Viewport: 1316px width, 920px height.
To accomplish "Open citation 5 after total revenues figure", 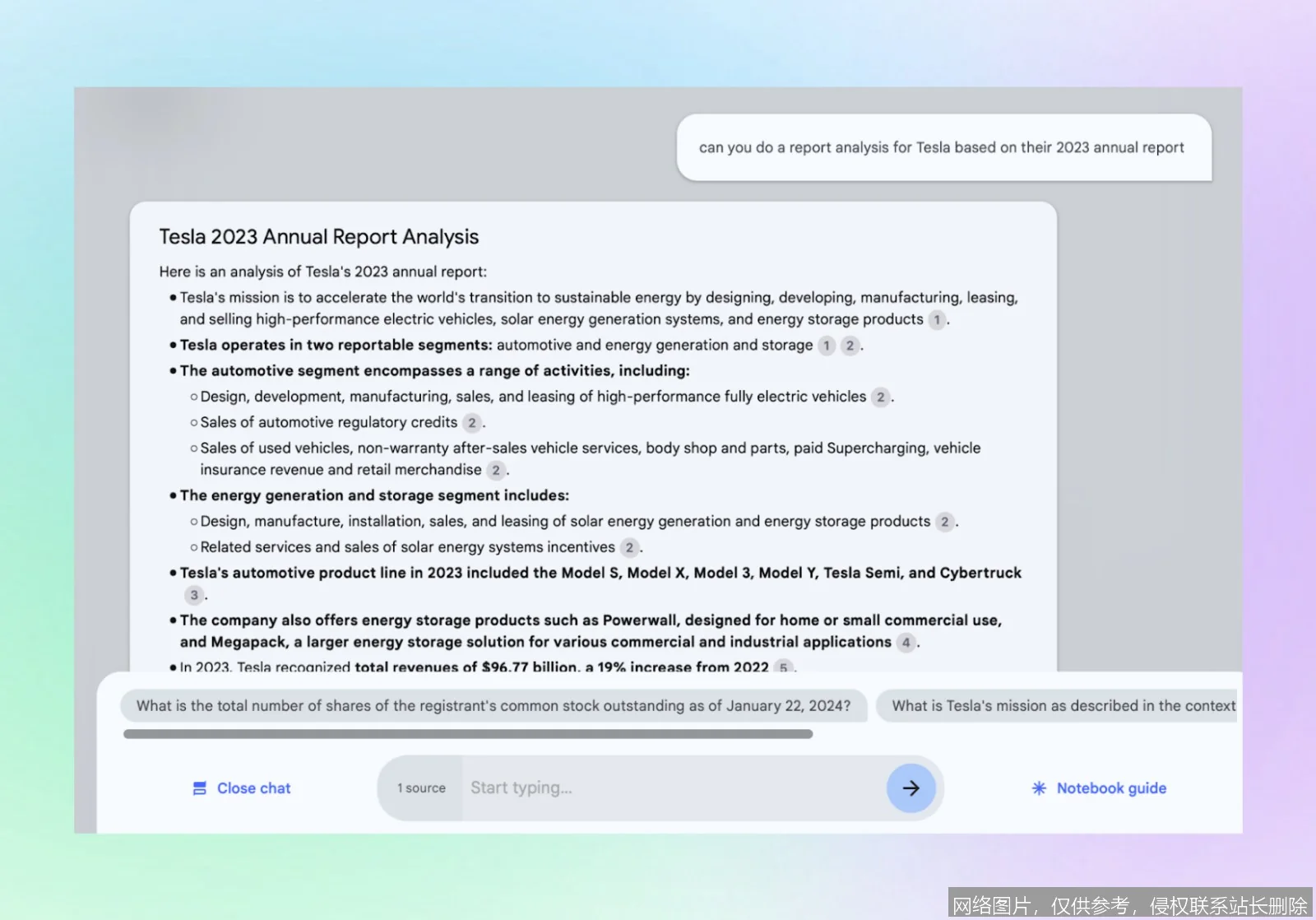I will point(784,668).
